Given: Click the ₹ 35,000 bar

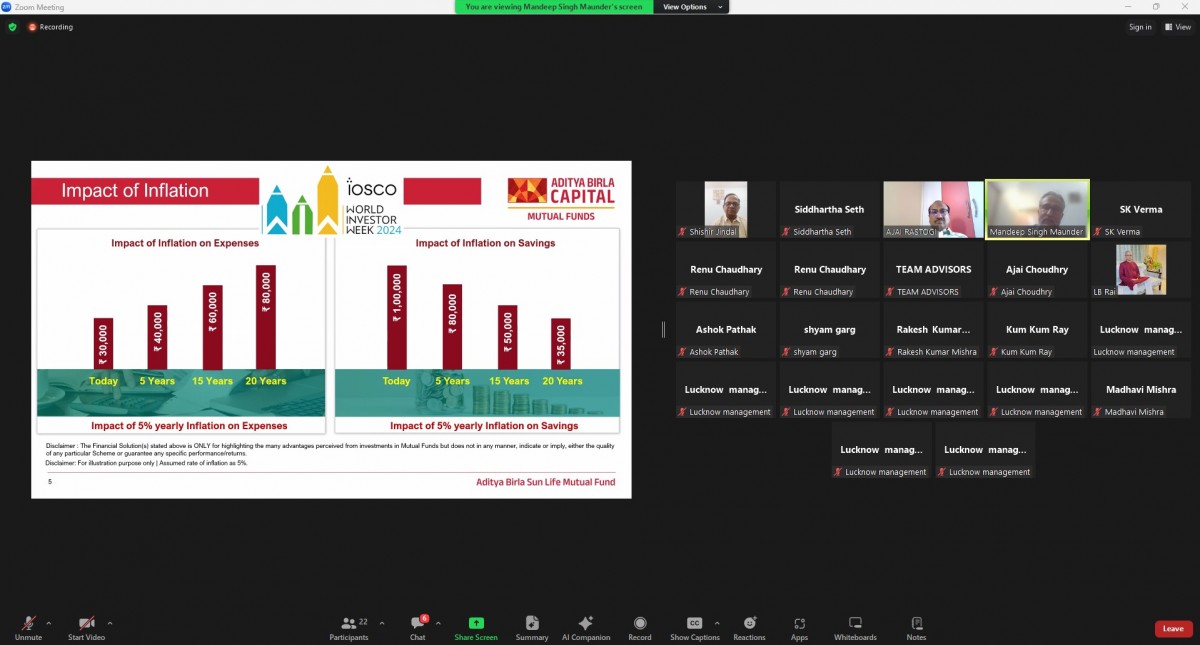Looking at the screenshot, I should click(561, 344).
